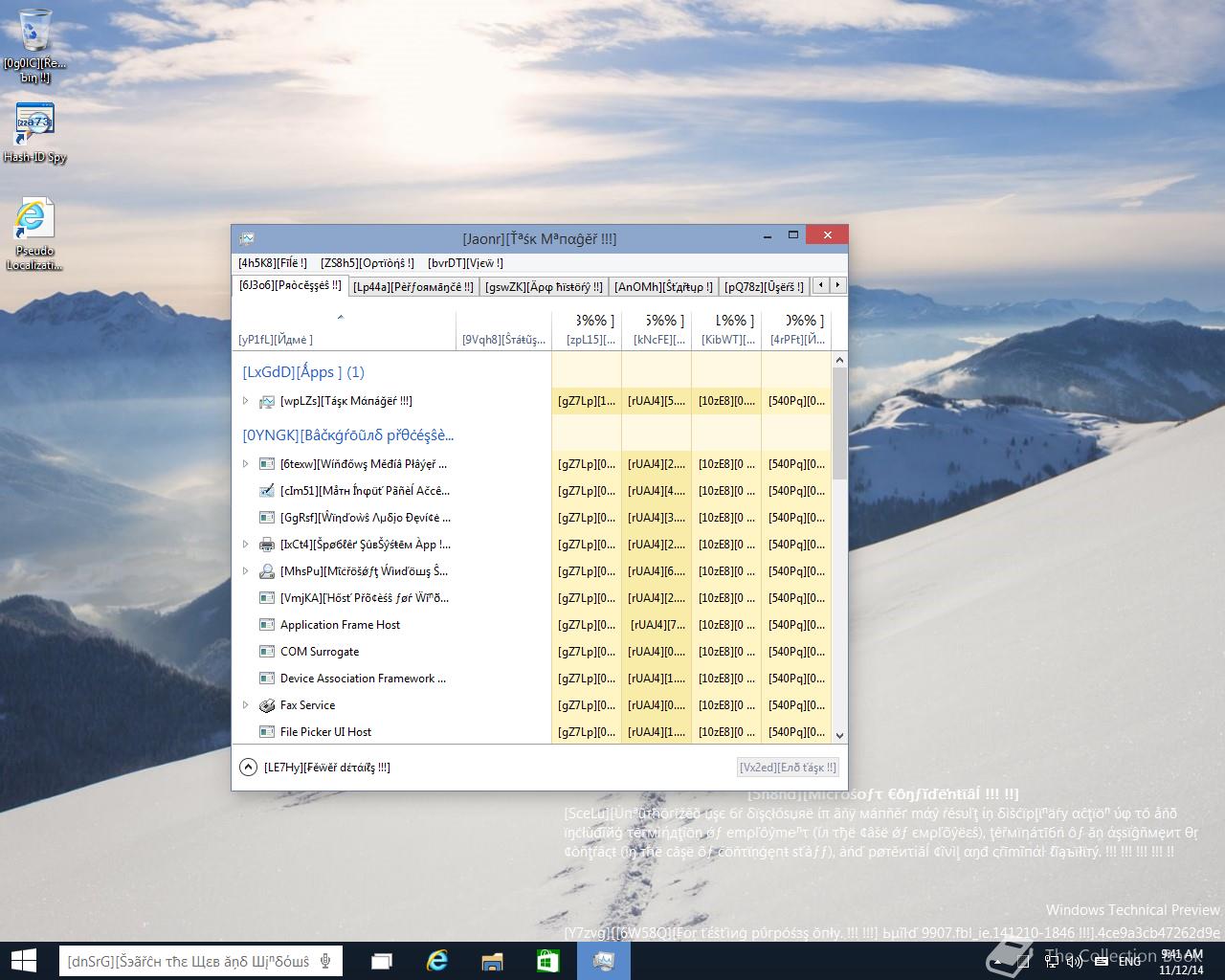
Task: Click the Device Association Framework icon
Action: pyautogui.click(x=267, y=679)
